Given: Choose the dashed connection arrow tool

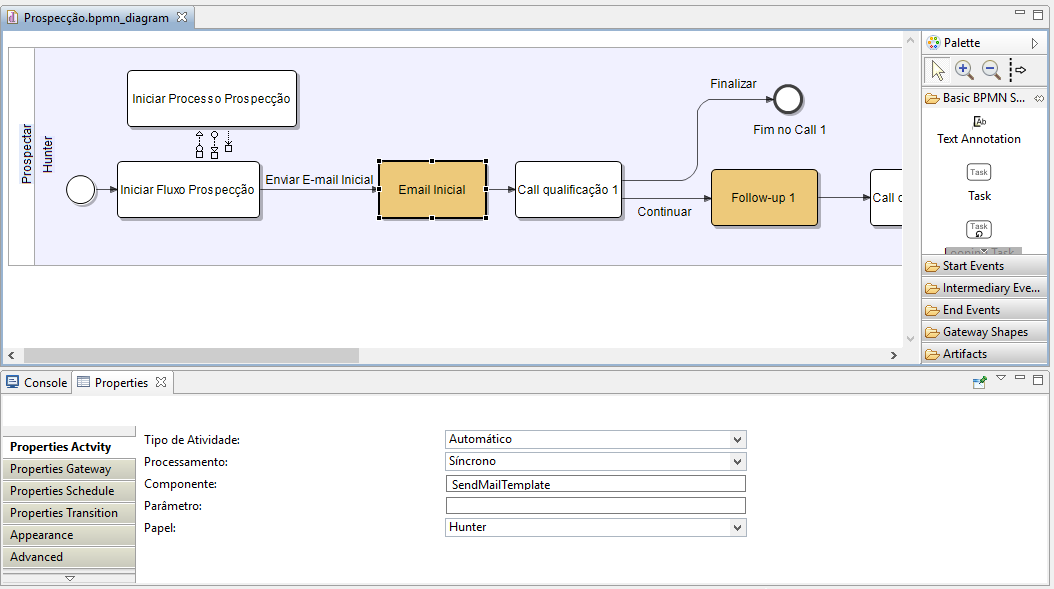Looking at the screenshot, I should pos(1019,70).
